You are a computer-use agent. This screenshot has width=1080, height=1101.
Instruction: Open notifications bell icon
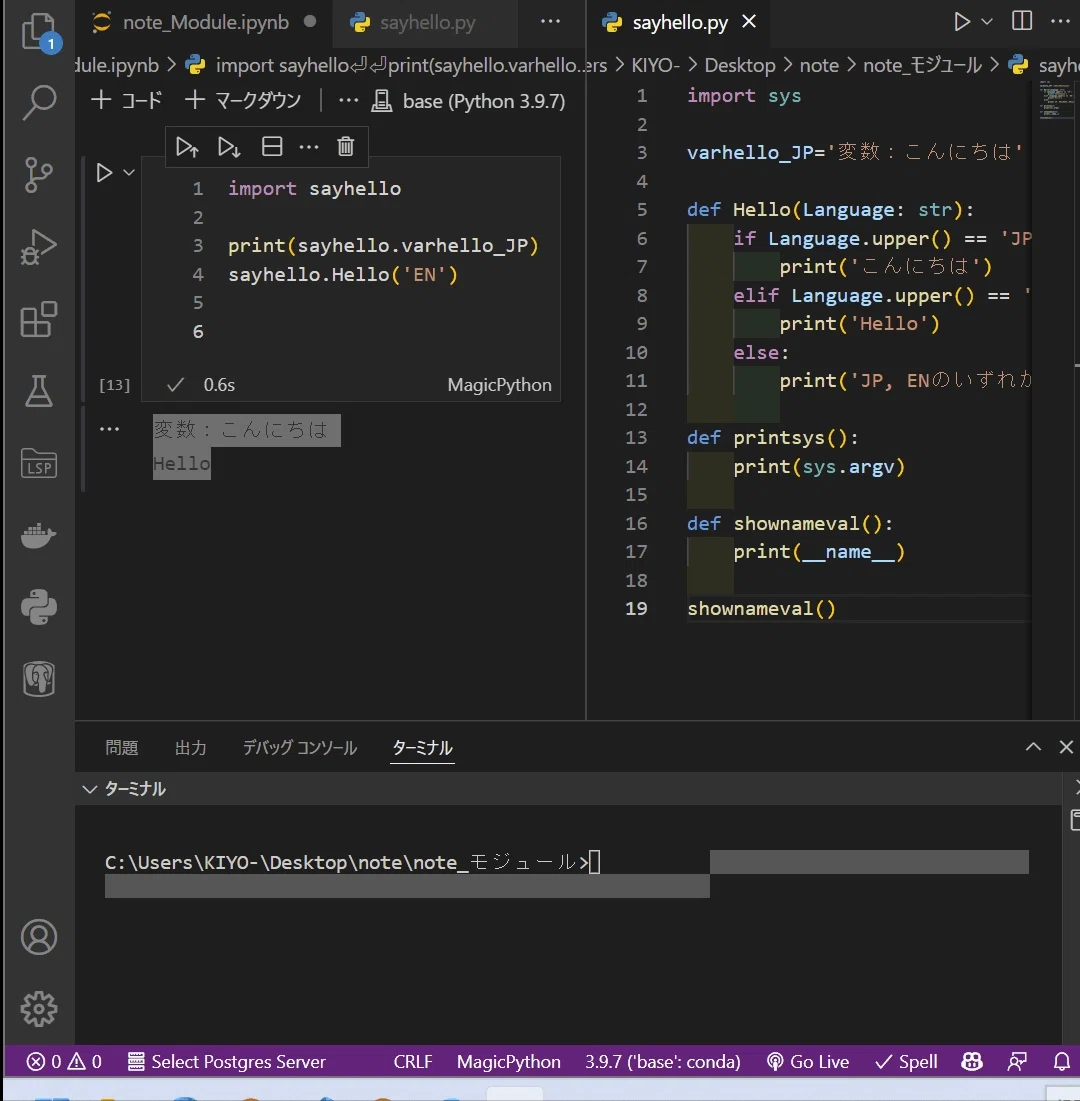tap(1062, 1062)
